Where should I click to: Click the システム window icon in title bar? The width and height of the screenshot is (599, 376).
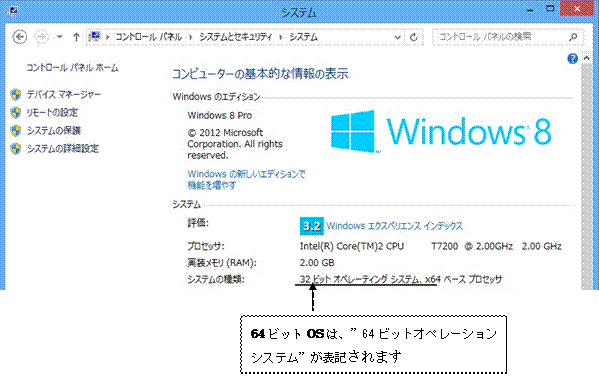[13, 10]
